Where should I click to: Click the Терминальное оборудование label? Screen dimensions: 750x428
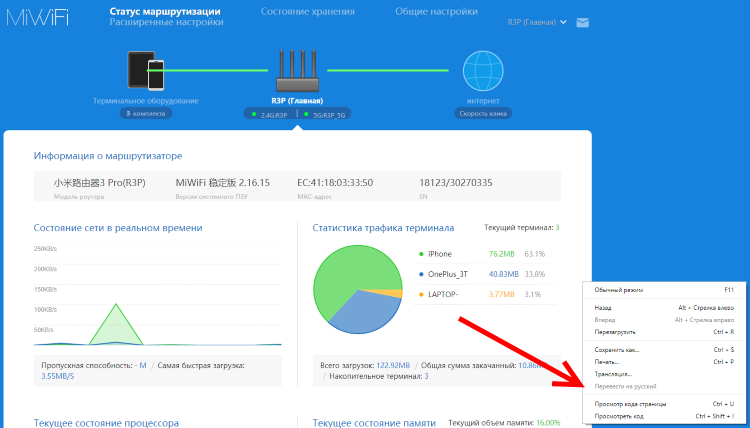click(x=146, y=101)
